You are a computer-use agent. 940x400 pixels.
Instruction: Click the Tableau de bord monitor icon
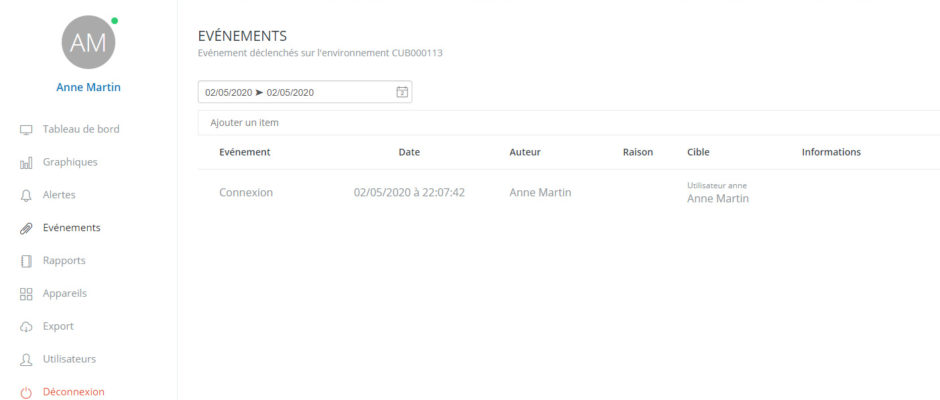click(26, 130)
